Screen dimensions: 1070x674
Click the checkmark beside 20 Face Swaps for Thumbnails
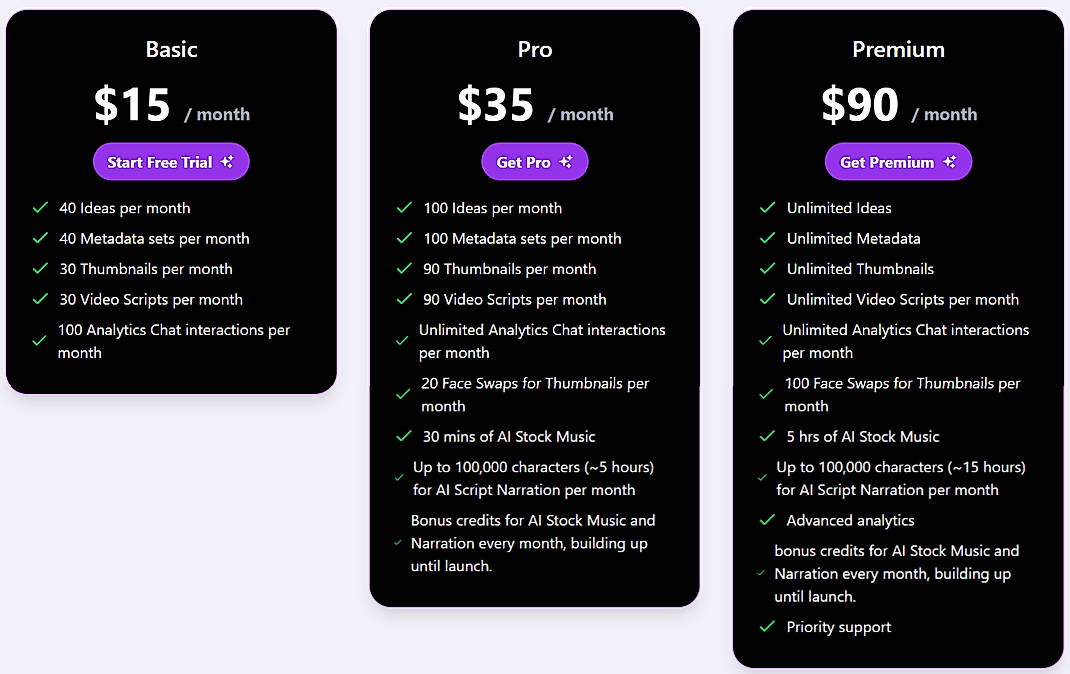coord(404,394)
